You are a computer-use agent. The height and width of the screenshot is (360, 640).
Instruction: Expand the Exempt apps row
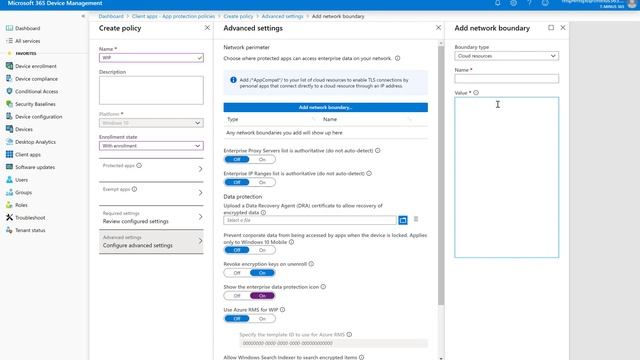[x=151, y=193]
